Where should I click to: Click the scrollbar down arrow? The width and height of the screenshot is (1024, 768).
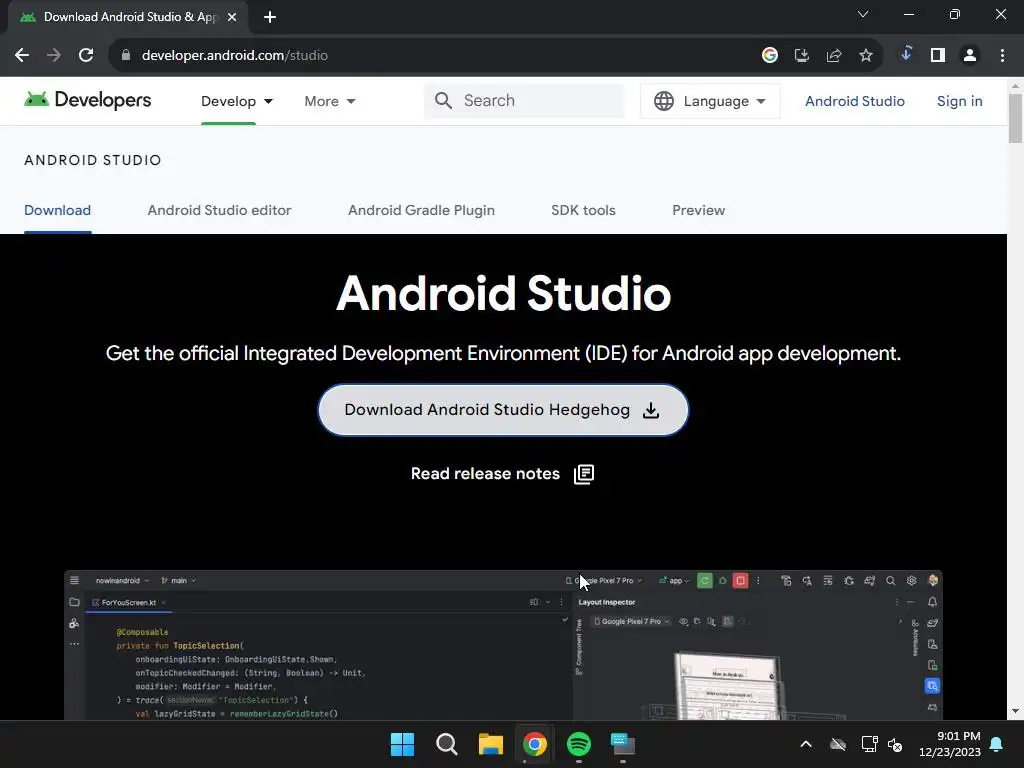(x=1015, y=711)
